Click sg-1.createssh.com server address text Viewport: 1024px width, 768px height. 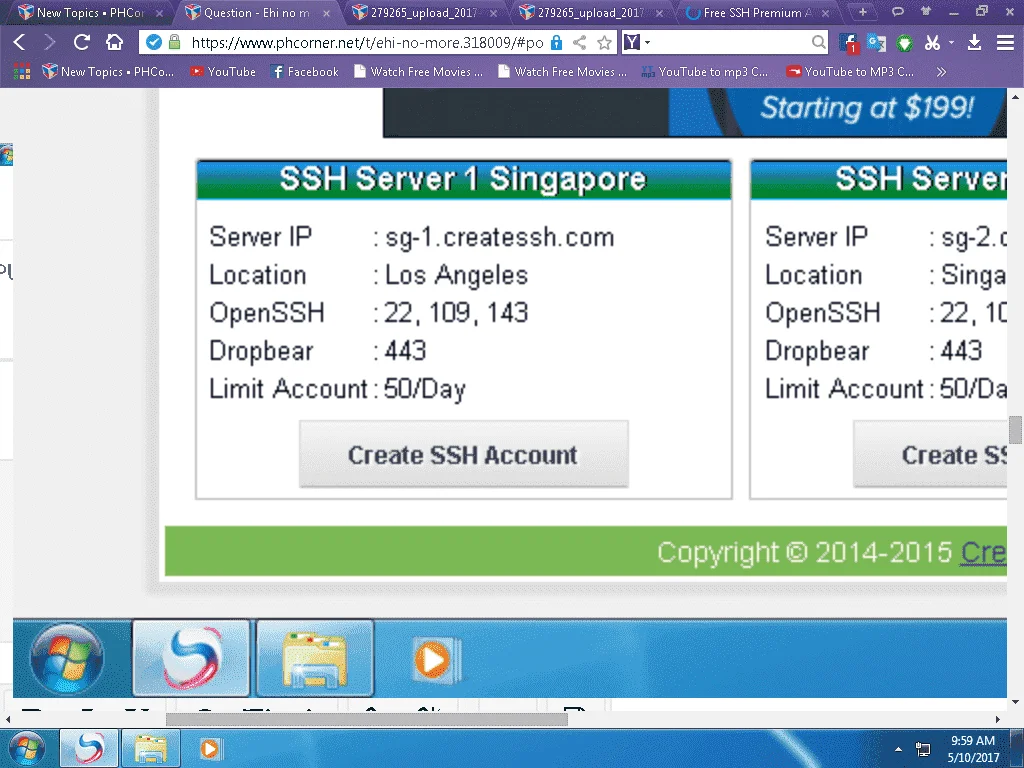[x=500, y=238]
